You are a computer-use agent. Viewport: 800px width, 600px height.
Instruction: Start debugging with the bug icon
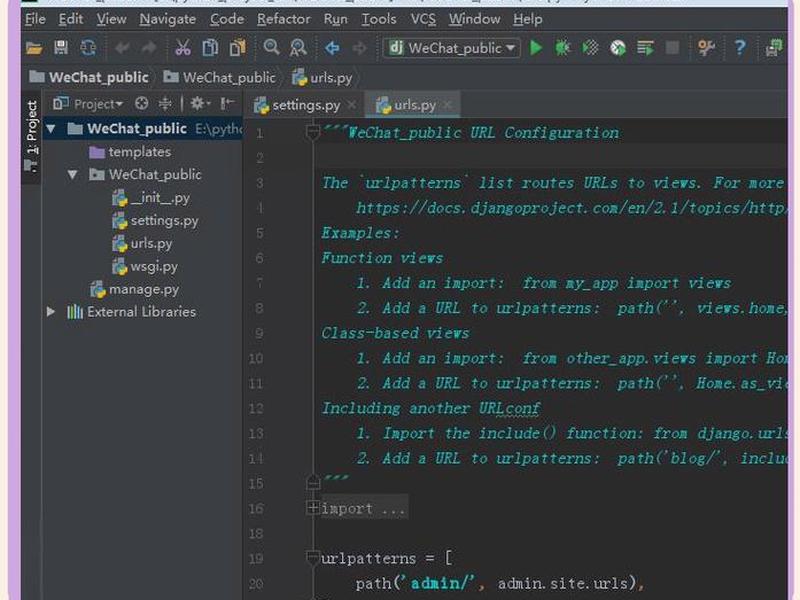[x=563, y=48]
